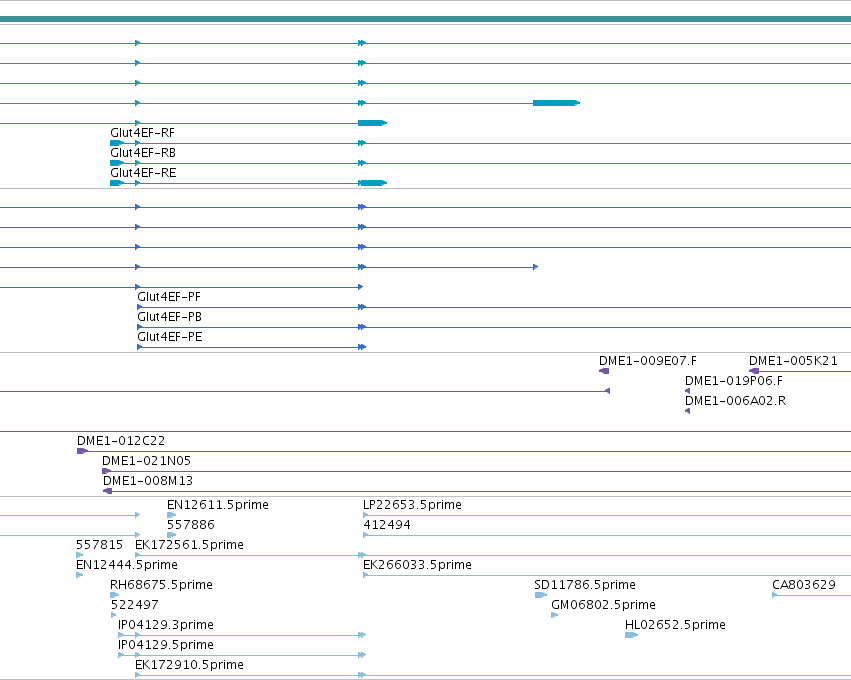
Task: Select the Glut4EF-RB transcript label
Action: pos(143,153)
